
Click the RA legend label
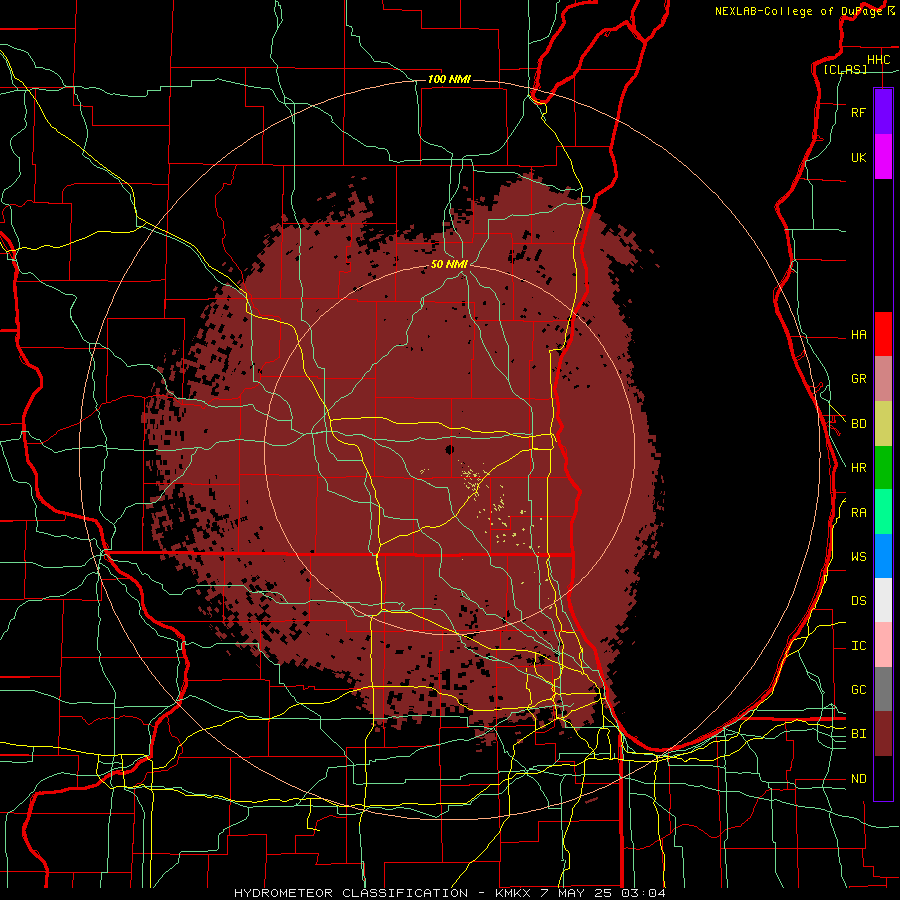pyautogui.click(x=858, y=513)
